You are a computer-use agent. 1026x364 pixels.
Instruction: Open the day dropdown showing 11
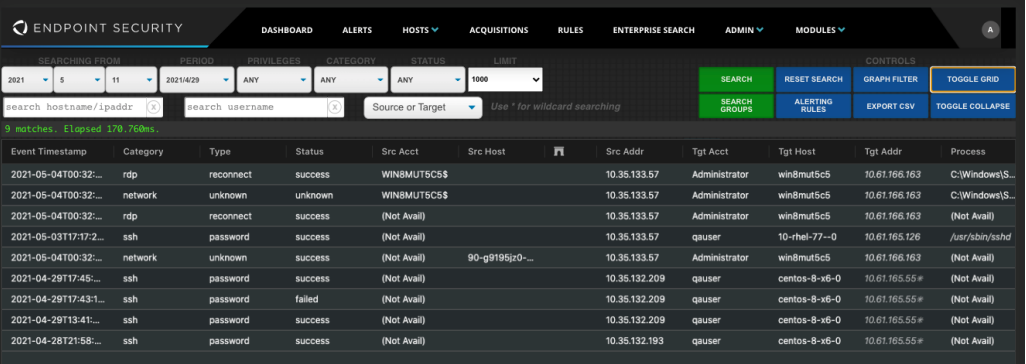click(131, 80)
